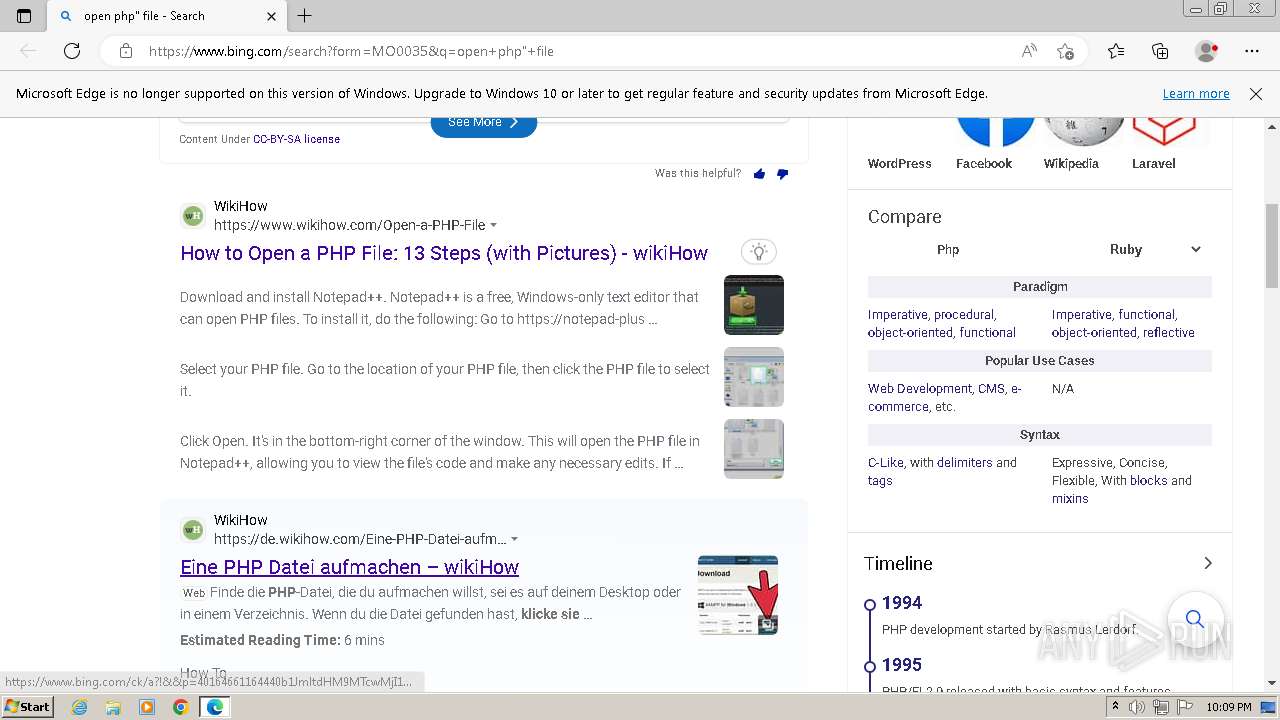Click the lightbulb insights icon
This screenshot has width=1280, height=720.
(x=759, y=252)
